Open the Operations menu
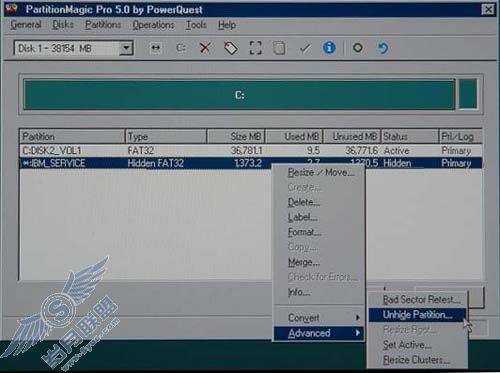500x373 pixels. [x=153, y=25]
